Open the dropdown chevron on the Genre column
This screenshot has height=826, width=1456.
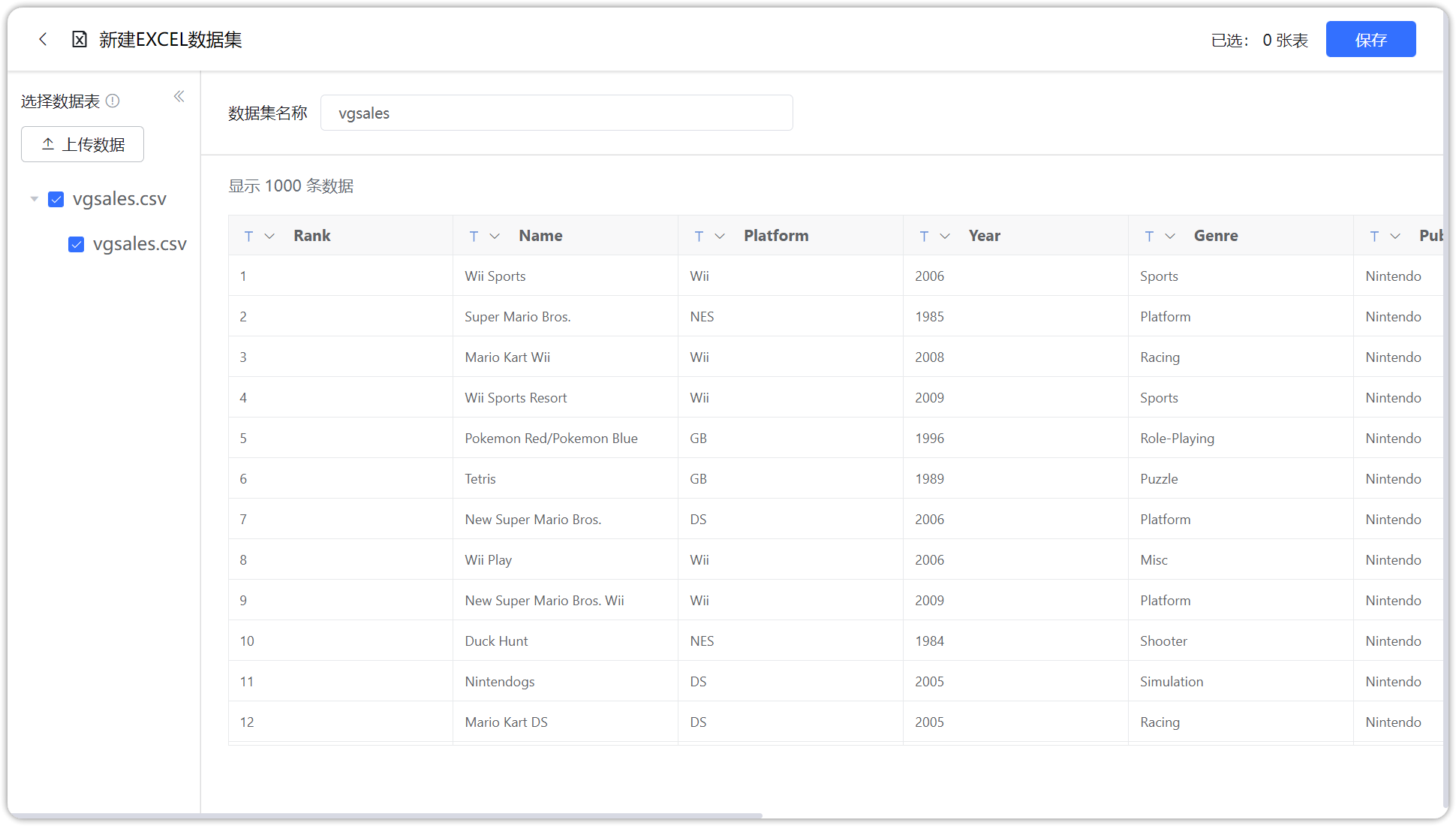click(1172, 236)
